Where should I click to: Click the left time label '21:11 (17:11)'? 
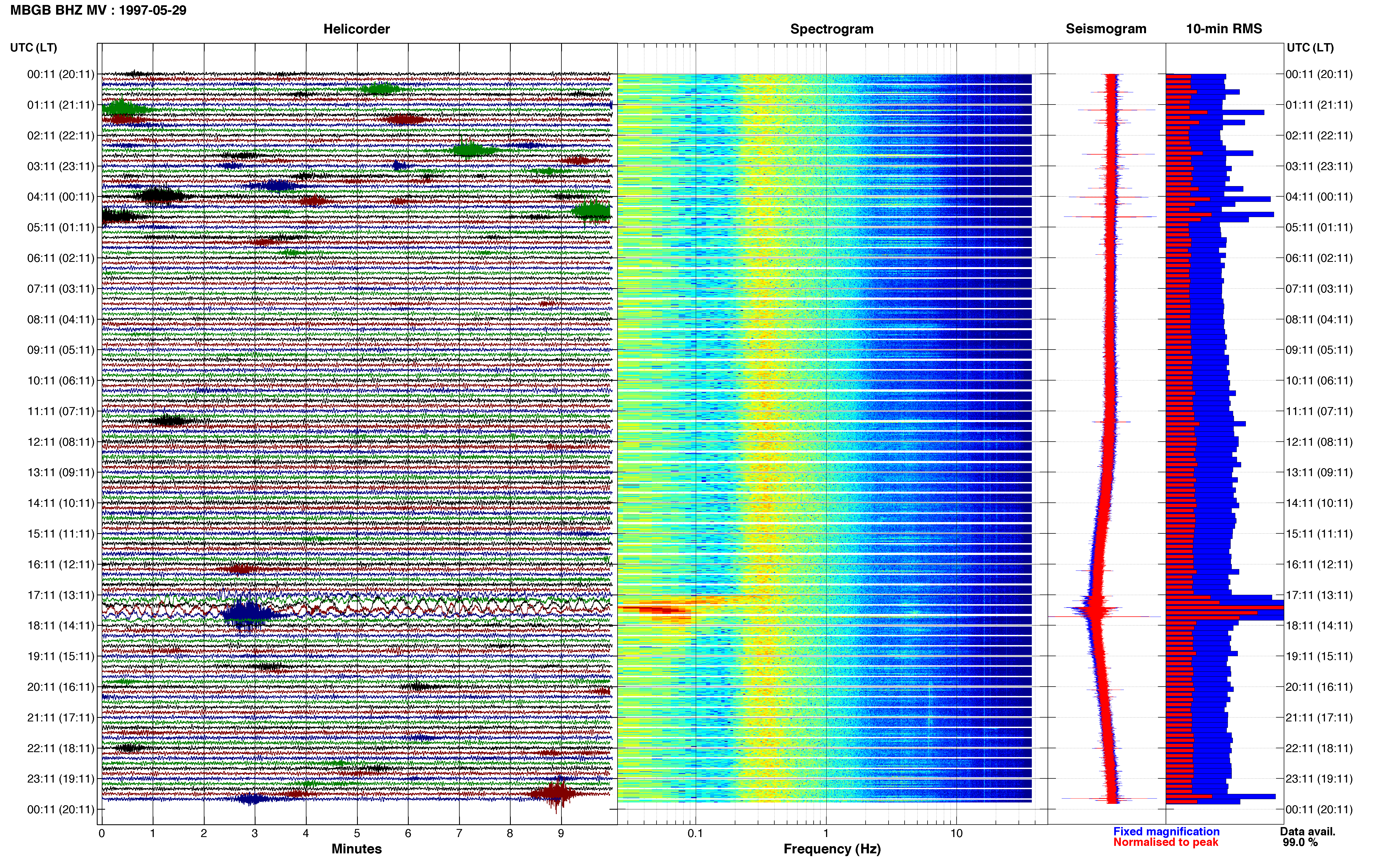(61, 718)
